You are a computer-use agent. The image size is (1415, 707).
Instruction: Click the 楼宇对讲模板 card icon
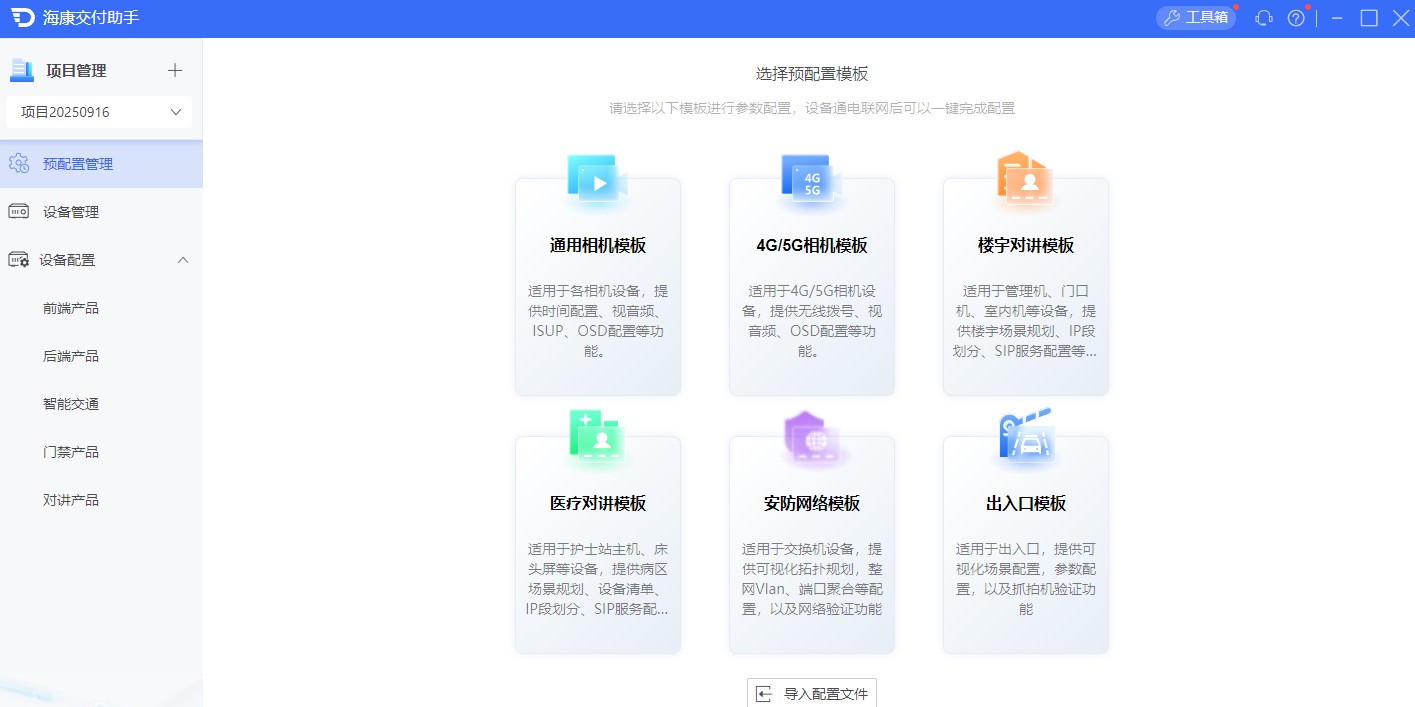[x=1025, y=178]
